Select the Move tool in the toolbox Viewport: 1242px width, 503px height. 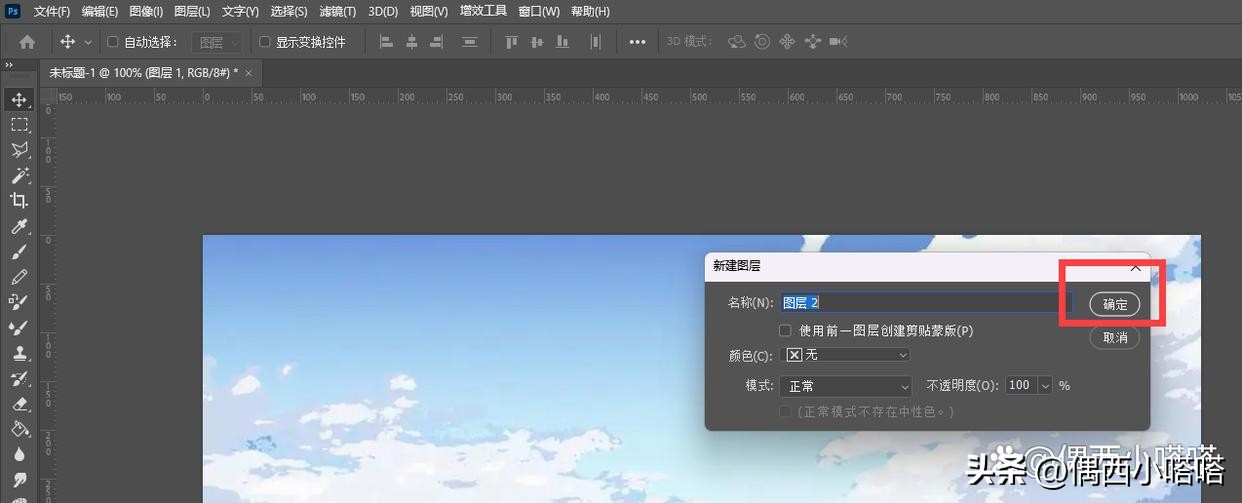[x=19, y=100]
